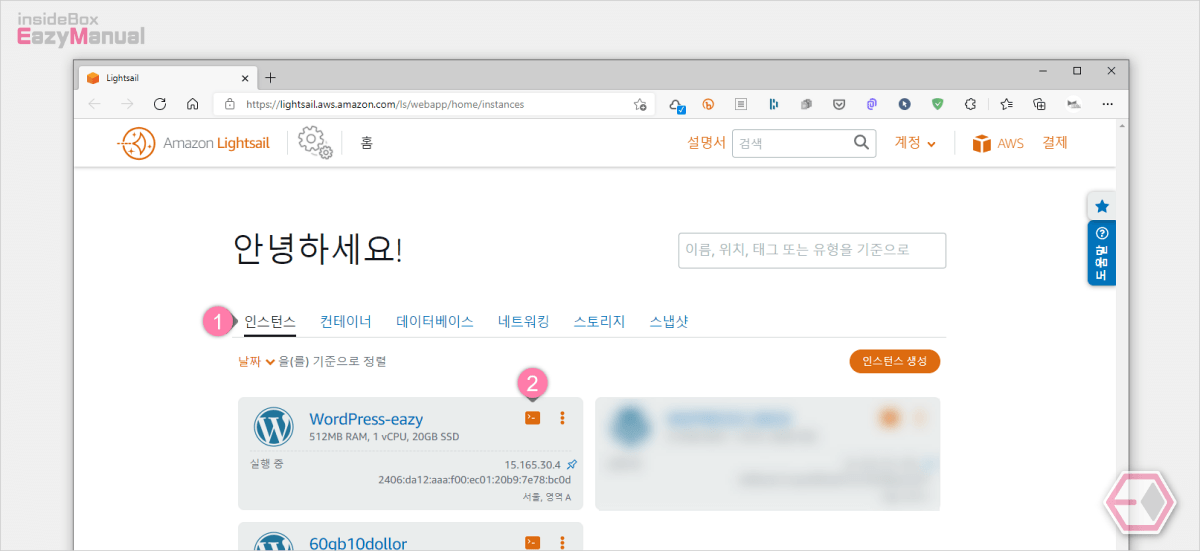Open the WordPress-eazy instance name link
The width and height of the screenshot is (1200, 551).
[x=366, y=419]
